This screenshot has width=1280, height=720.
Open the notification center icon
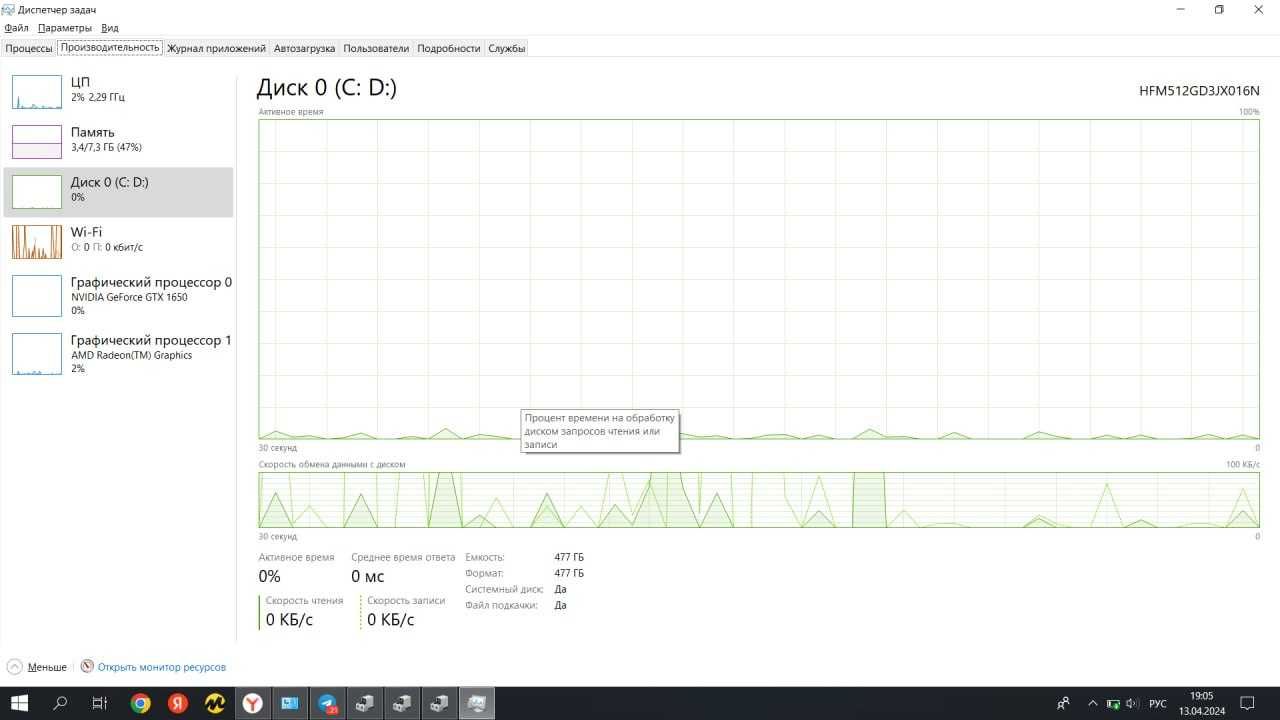[x=1247, y=703]
